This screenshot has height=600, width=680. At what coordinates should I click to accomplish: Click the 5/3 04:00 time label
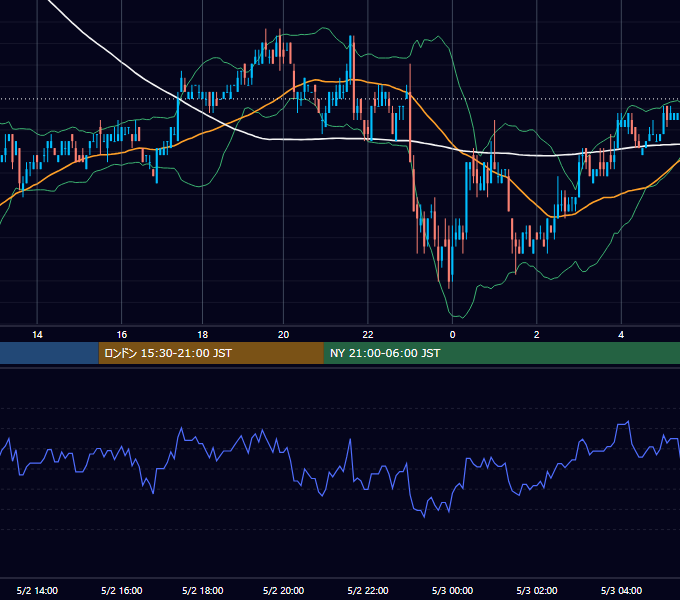[621, 590]
